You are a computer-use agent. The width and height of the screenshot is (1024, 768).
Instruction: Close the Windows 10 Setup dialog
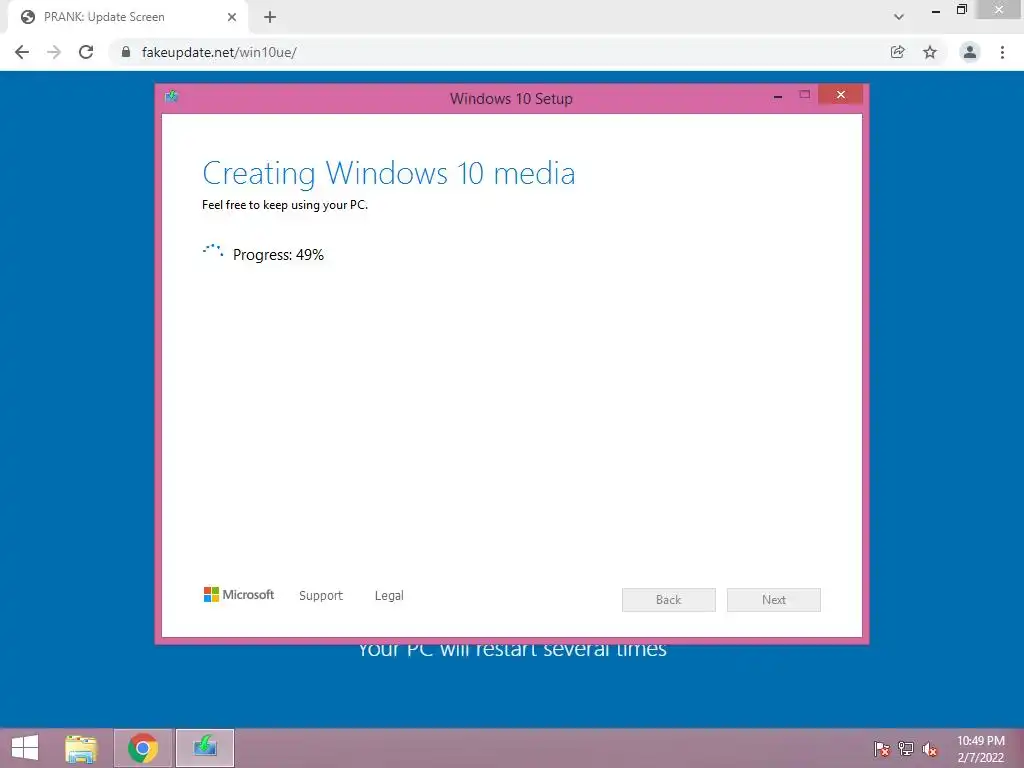(840, 95)
